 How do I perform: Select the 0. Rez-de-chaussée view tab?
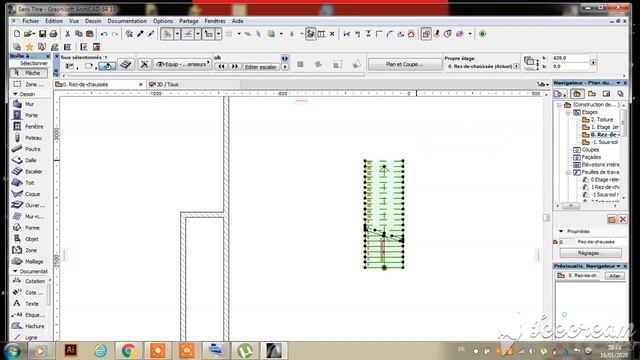[x=100, y=84]
